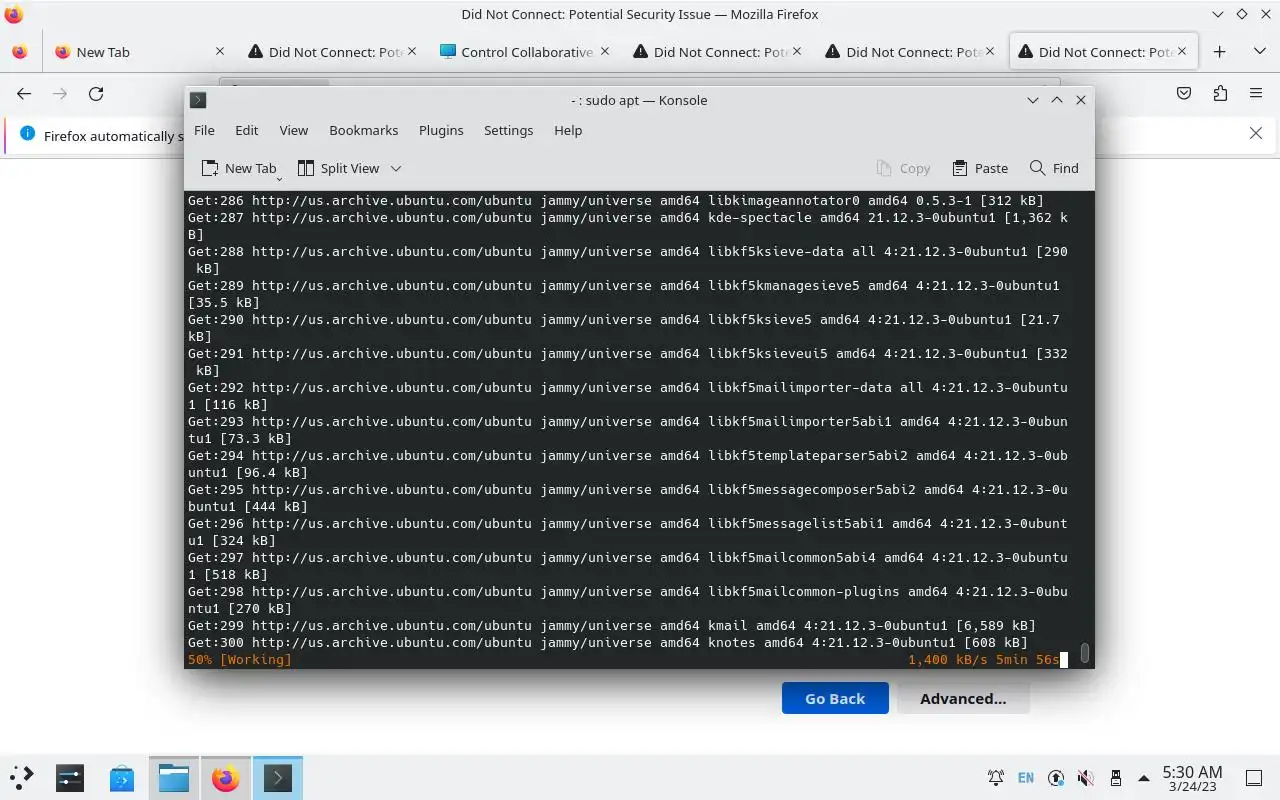Open Dolphin file manager from taskbar
The height and width of the screenshot is (800, 1280).
174,777
